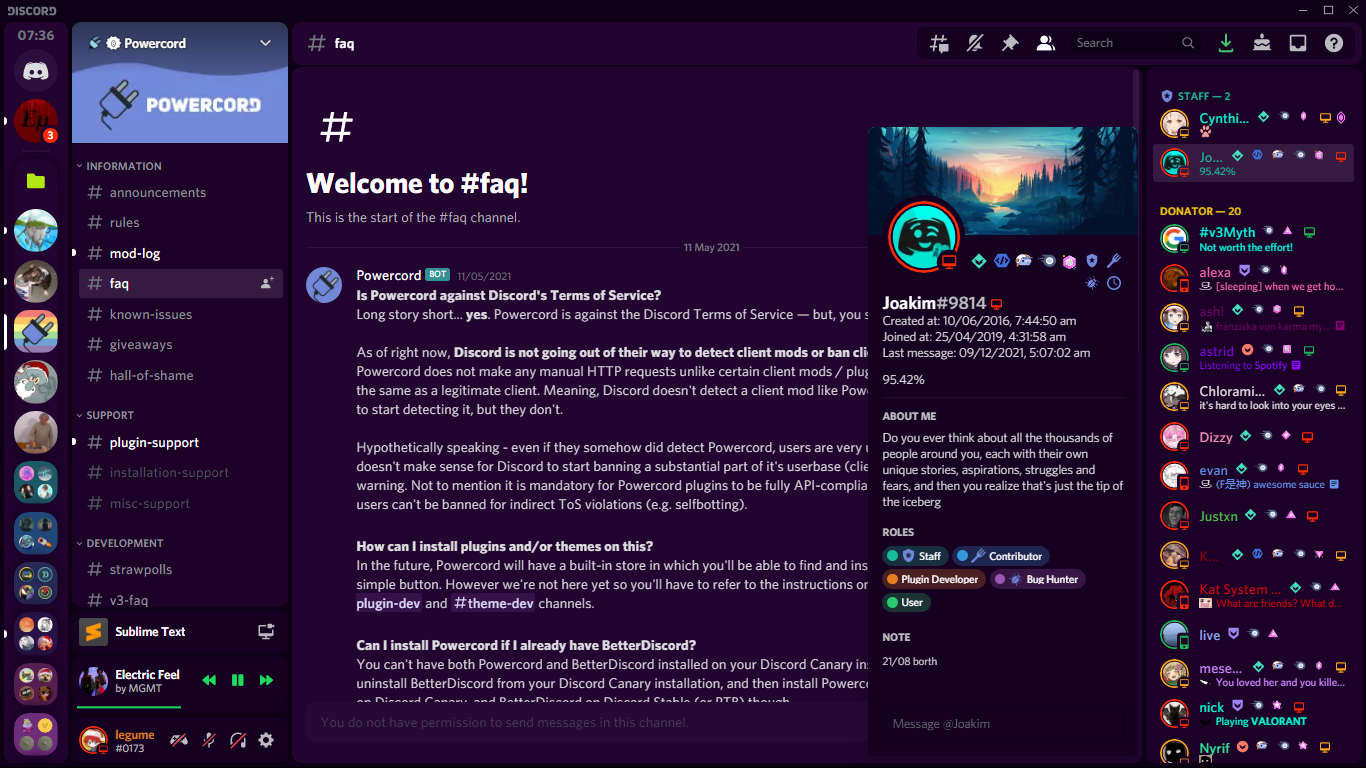The image size is (1366, 768).
Task: Click the Message @Joakim input box
Action: [x=1002, y=724]
